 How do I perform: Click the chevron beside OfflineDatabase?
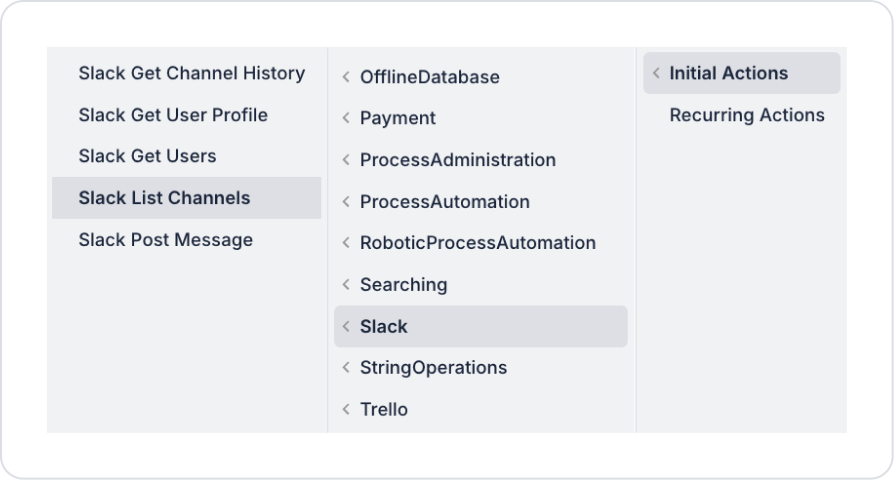(x=346, y=77)
